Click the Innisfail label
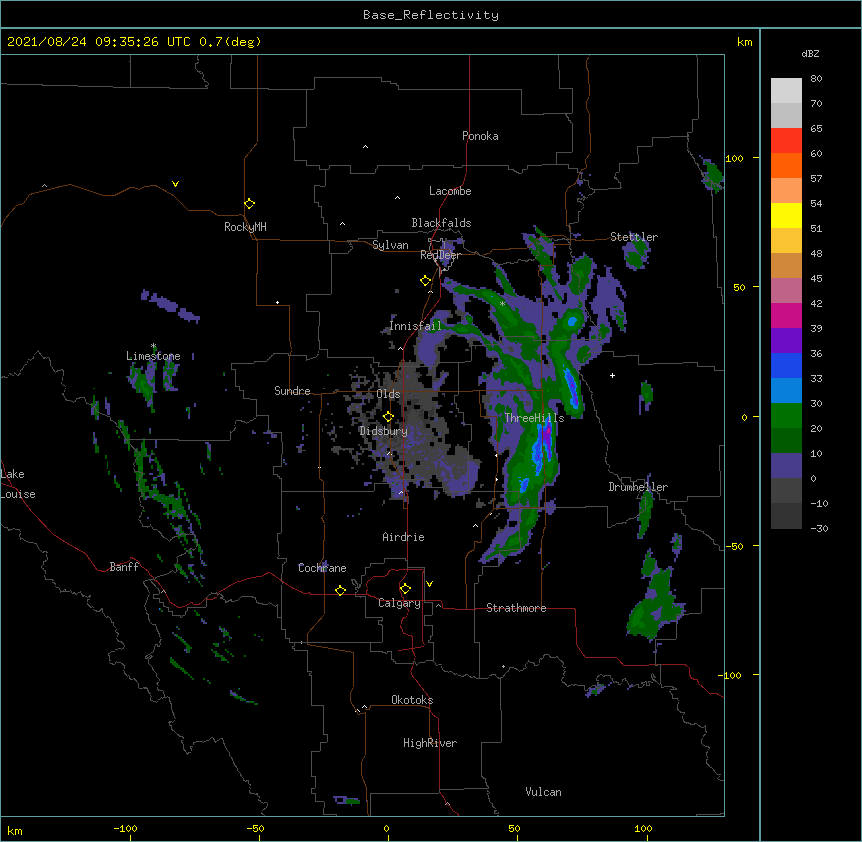Image resolution: width=862 pixels, height=842 pixels. (415, 326)
